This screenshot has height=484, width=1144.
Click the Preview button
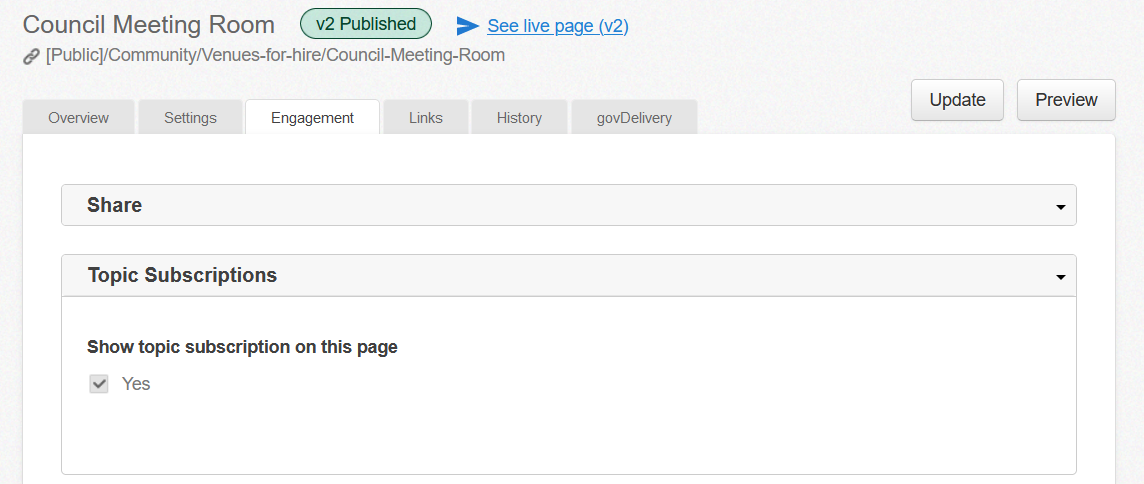[1066, 100]
